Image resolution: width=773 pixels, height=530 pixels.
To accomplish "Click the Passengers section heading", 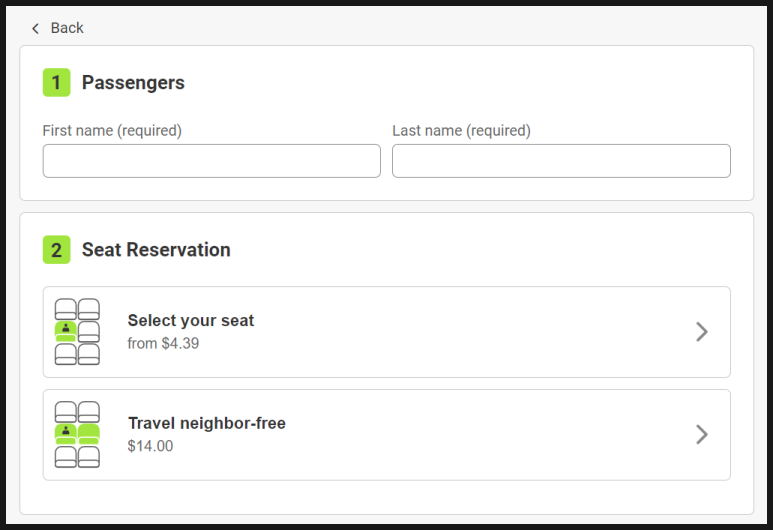I will [x=133, y=83].
